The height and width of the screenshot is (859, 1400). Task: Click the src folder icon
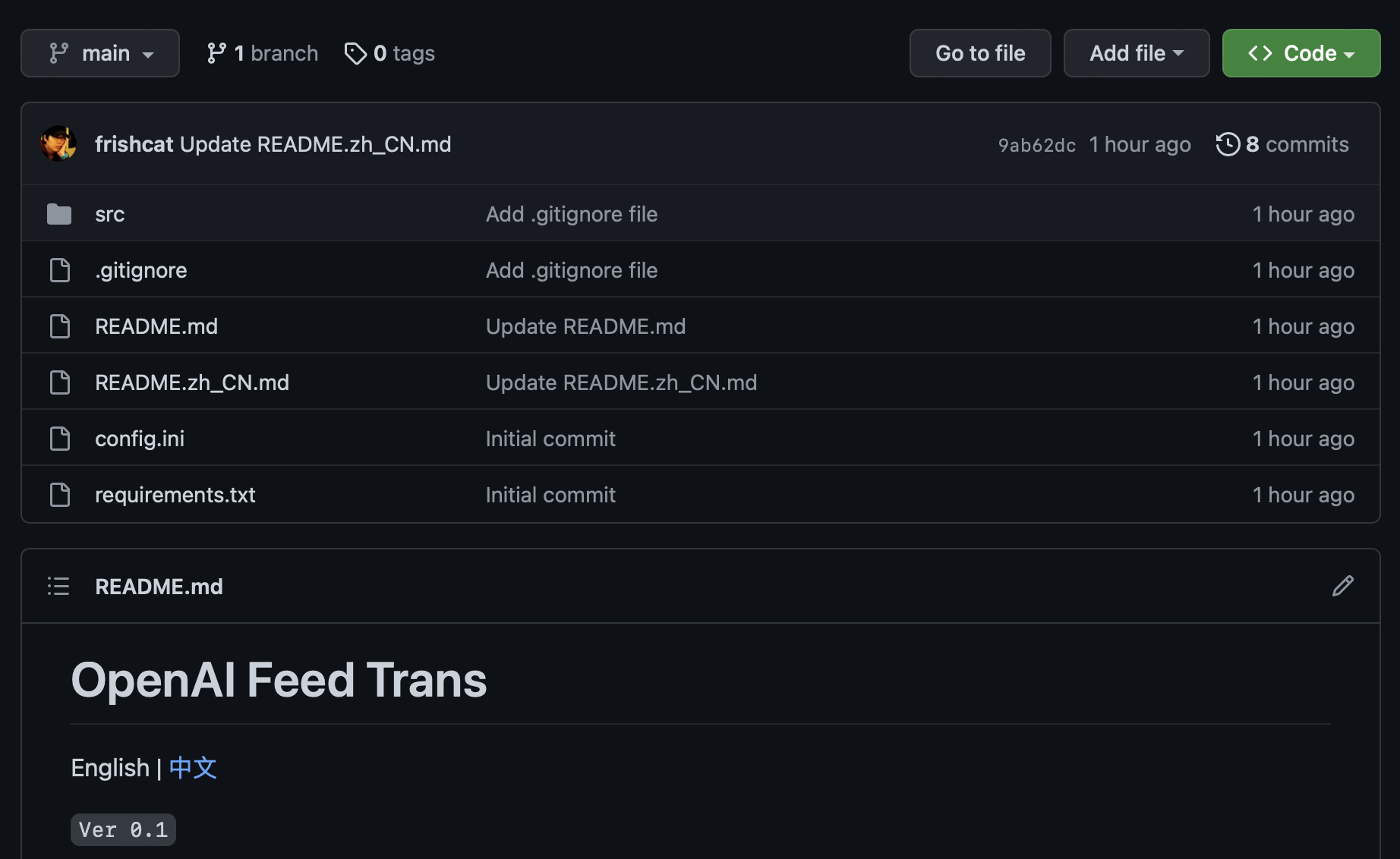(x=59, y=214)
